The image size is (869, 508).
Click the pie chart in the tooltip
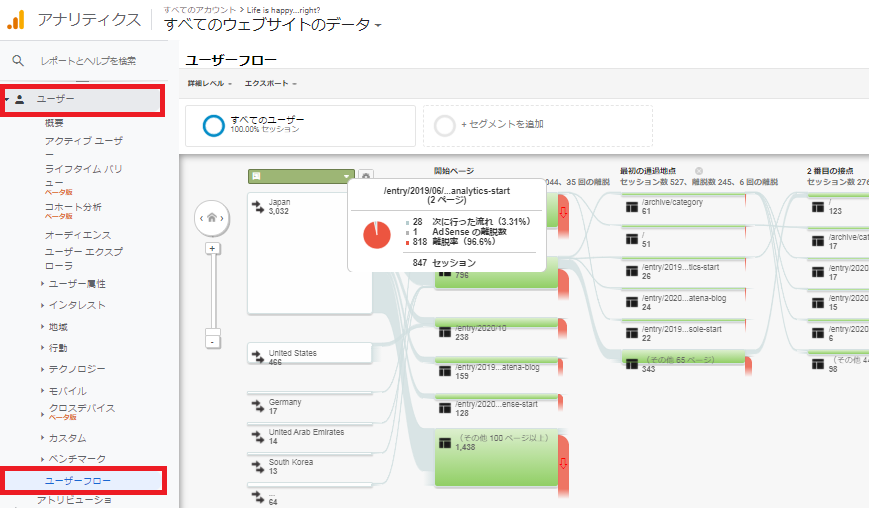pyautogui.click(x=377, y=234)
